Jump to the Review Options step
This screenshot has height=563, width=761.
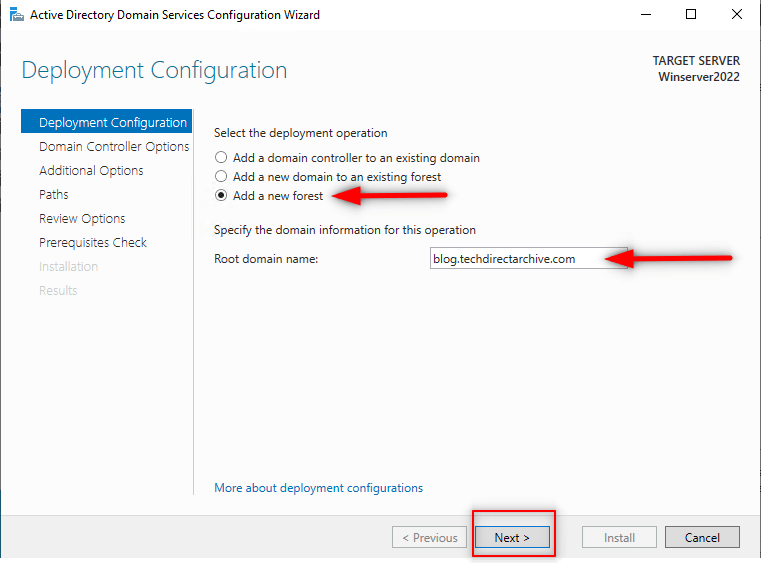(x=82, y=219)
